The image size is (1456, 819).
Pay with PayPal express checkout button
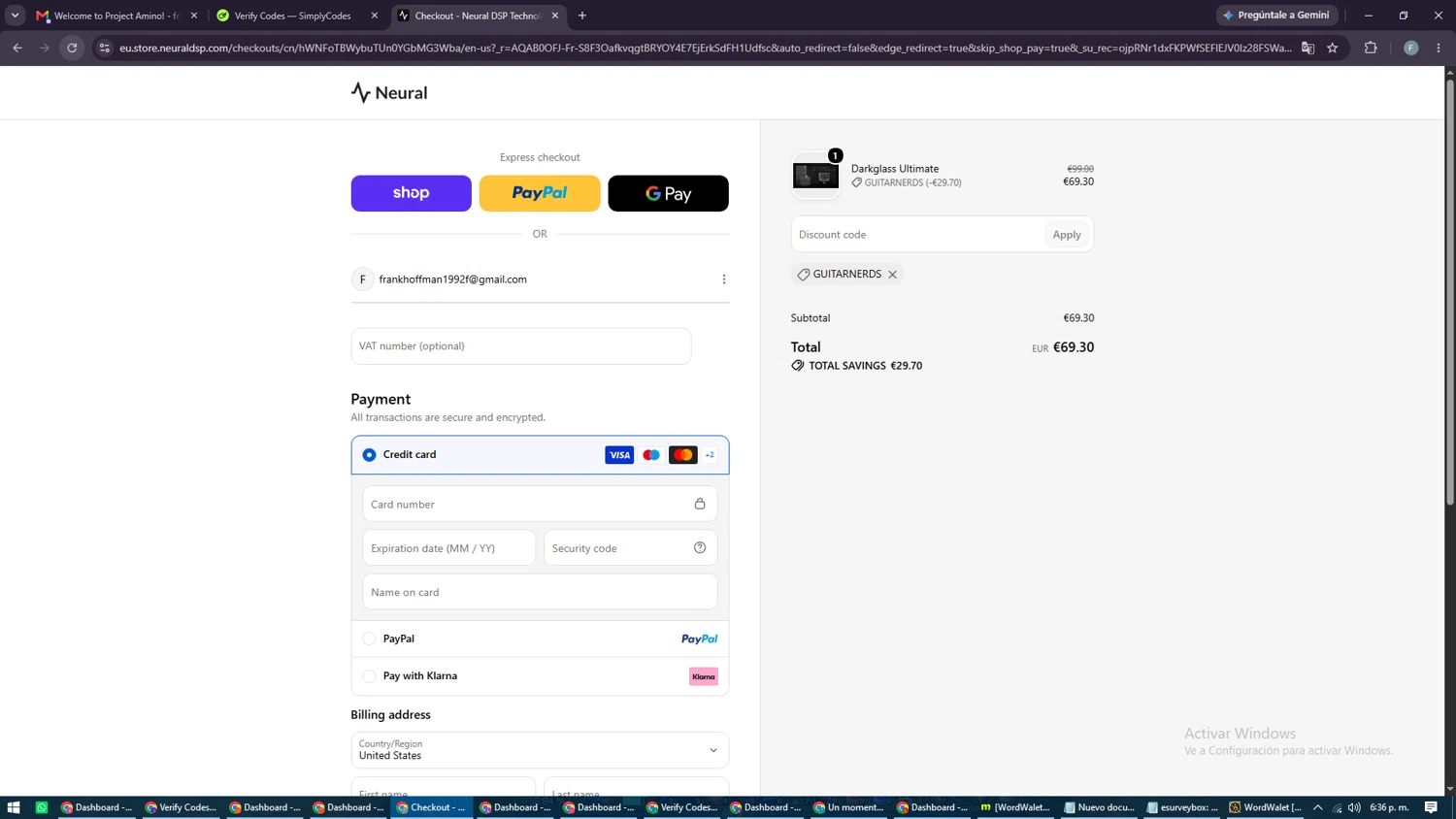540,193
